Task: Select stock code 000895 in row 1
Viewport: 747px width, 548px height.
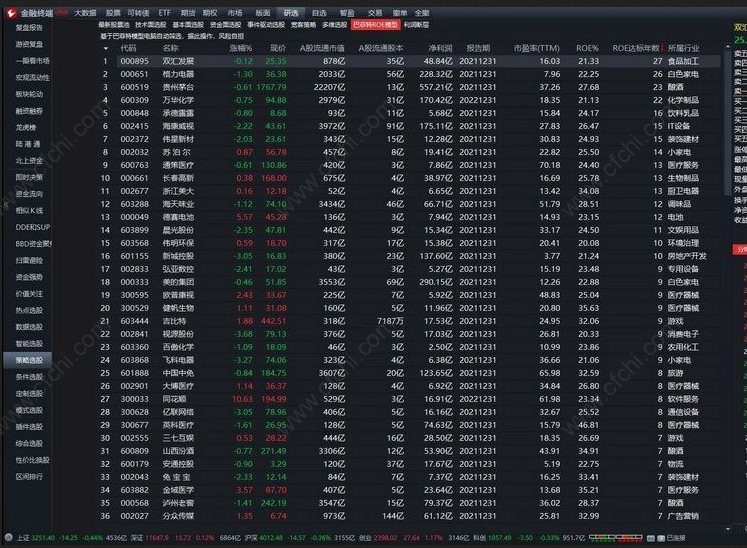Action: pyautogui.click(x=134, y=61)
